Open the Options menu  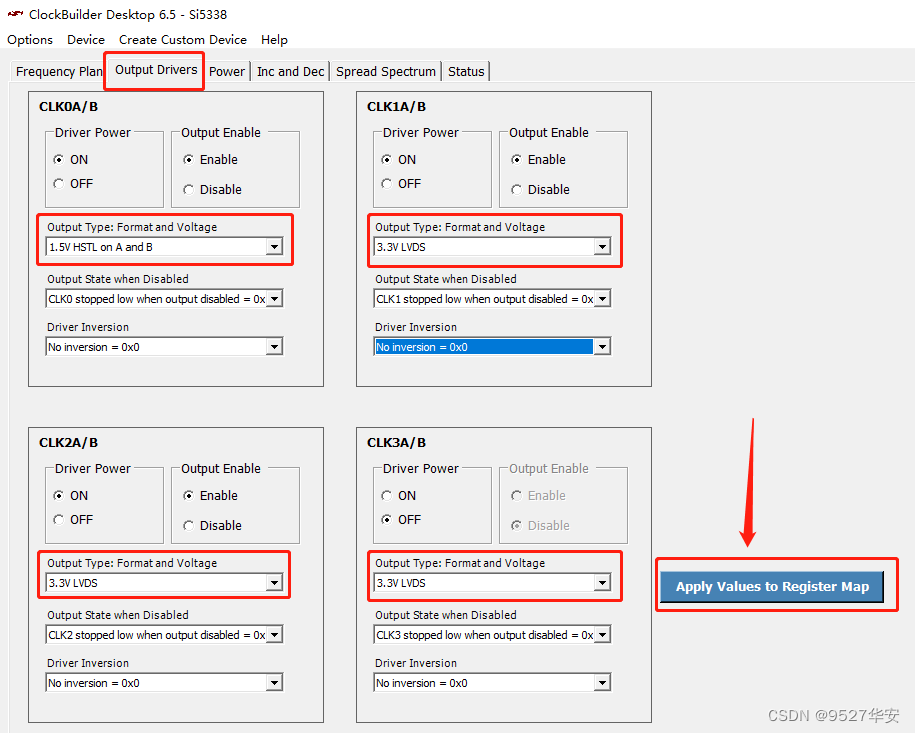pyautogui.click(x=30, y=40)
